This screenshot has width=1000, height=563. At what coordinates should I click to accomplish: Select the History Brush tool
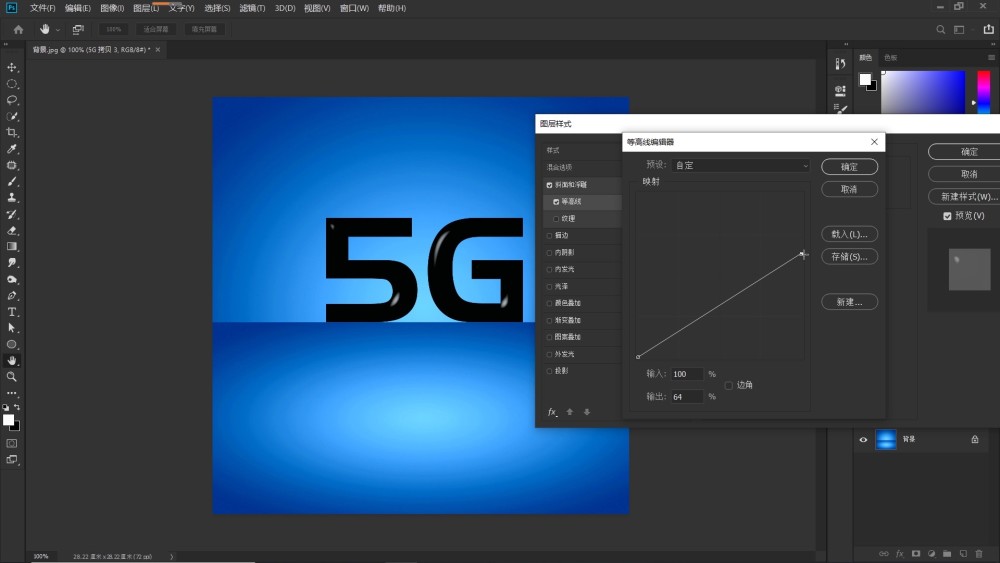(11, 214)
